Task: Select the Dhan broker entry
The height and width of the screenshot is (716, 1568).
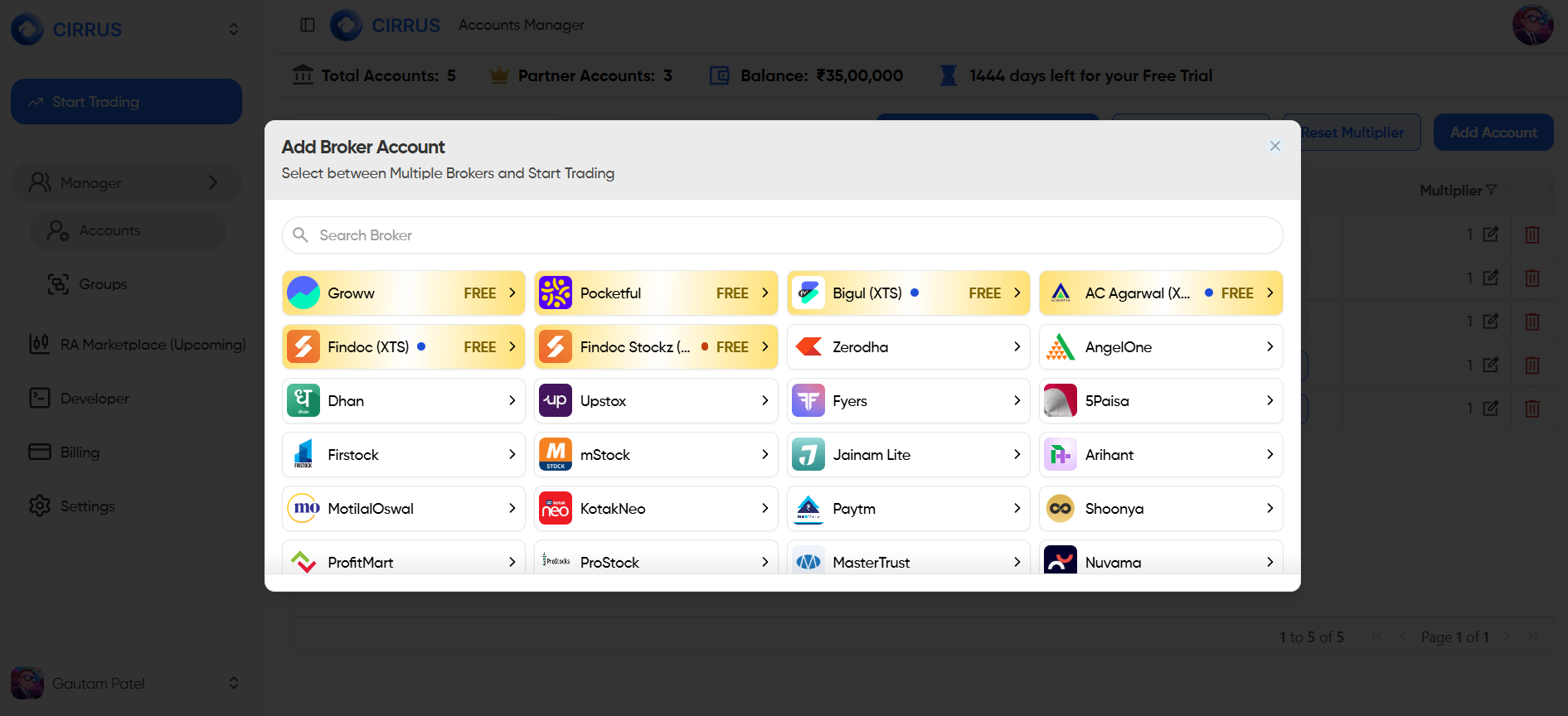Action: click(403, 401)
